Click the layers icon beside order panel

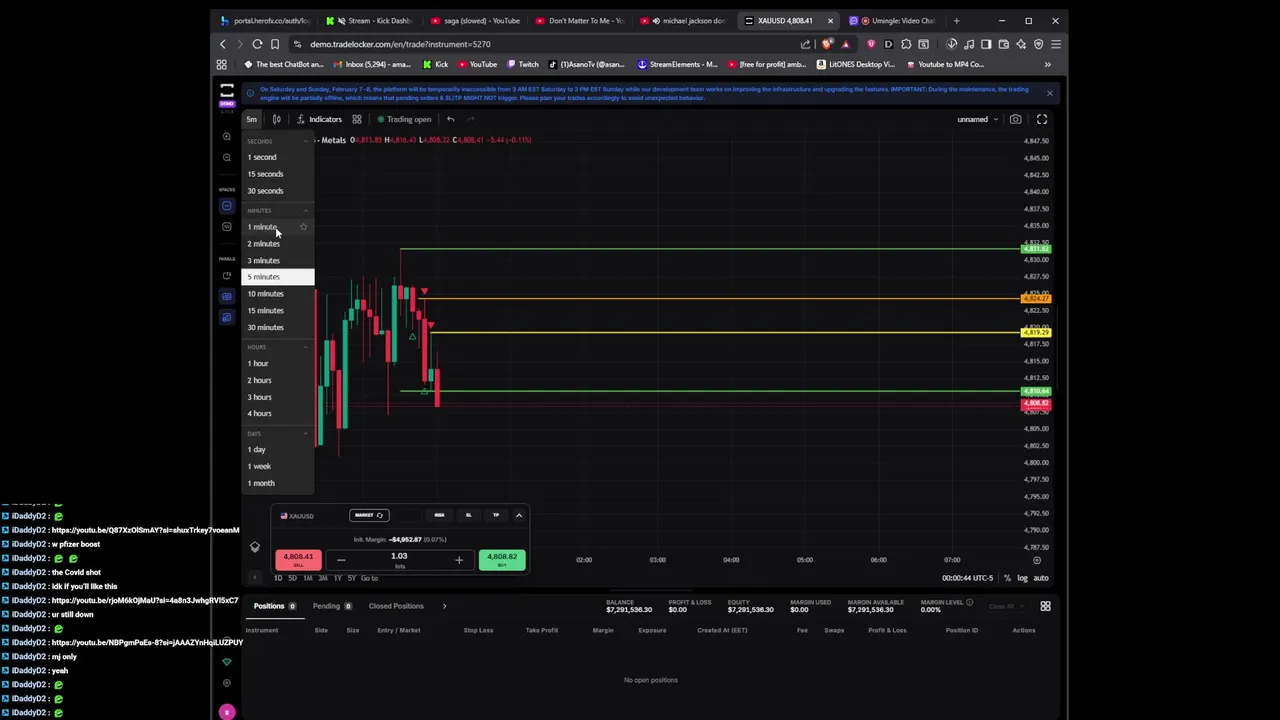pos(255,547)
